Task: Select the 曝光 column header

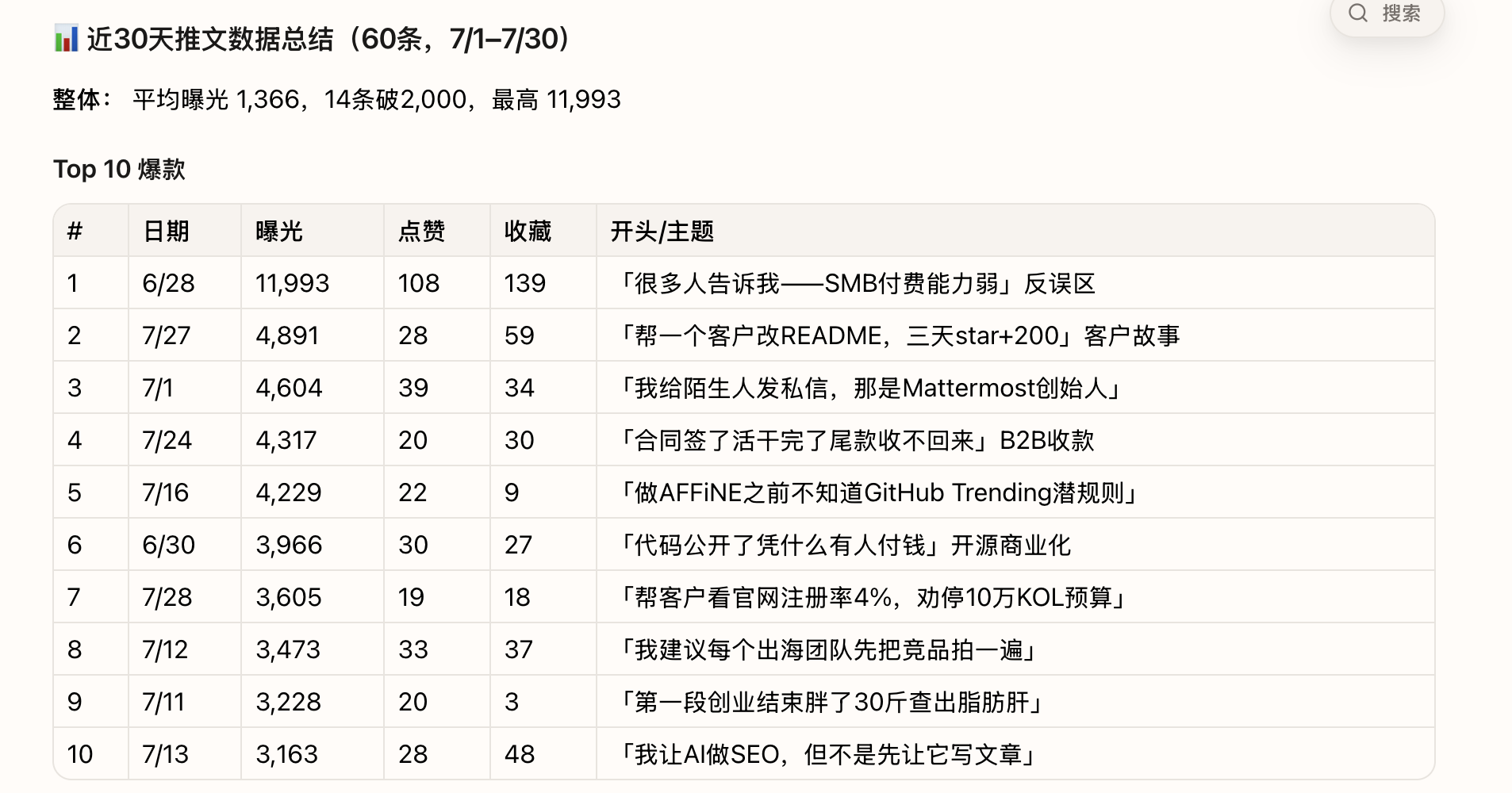Action: click(279, 231)
